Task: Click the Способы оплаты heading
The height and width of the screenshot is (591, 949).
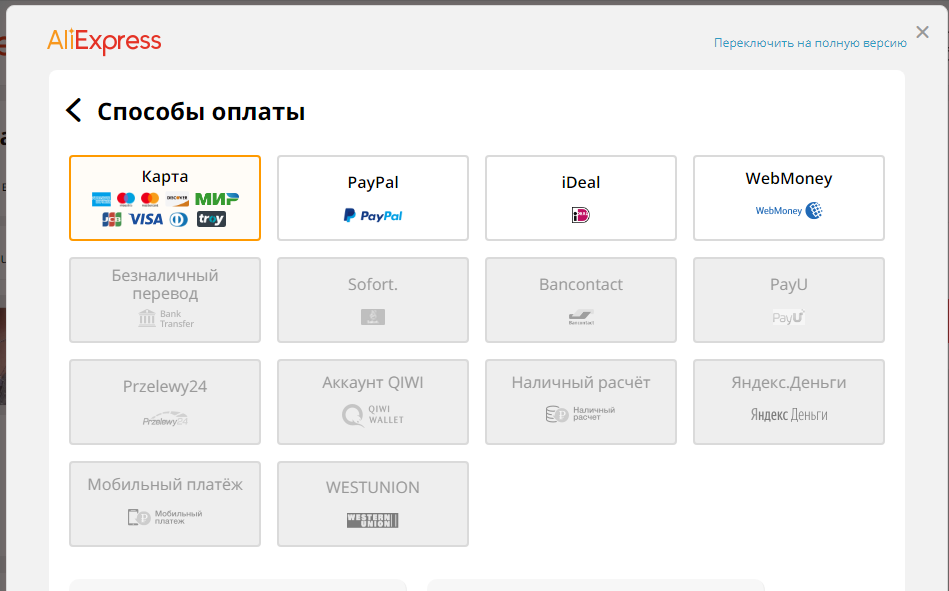Action: coord(201,111)
